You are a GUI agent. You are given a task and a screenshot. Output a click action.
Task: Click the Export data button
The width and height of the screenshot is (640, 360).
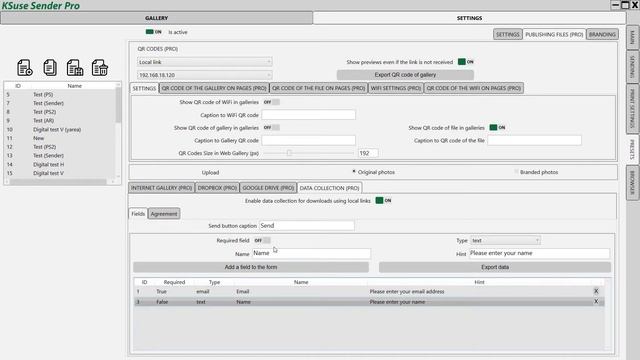pos(495,267)
